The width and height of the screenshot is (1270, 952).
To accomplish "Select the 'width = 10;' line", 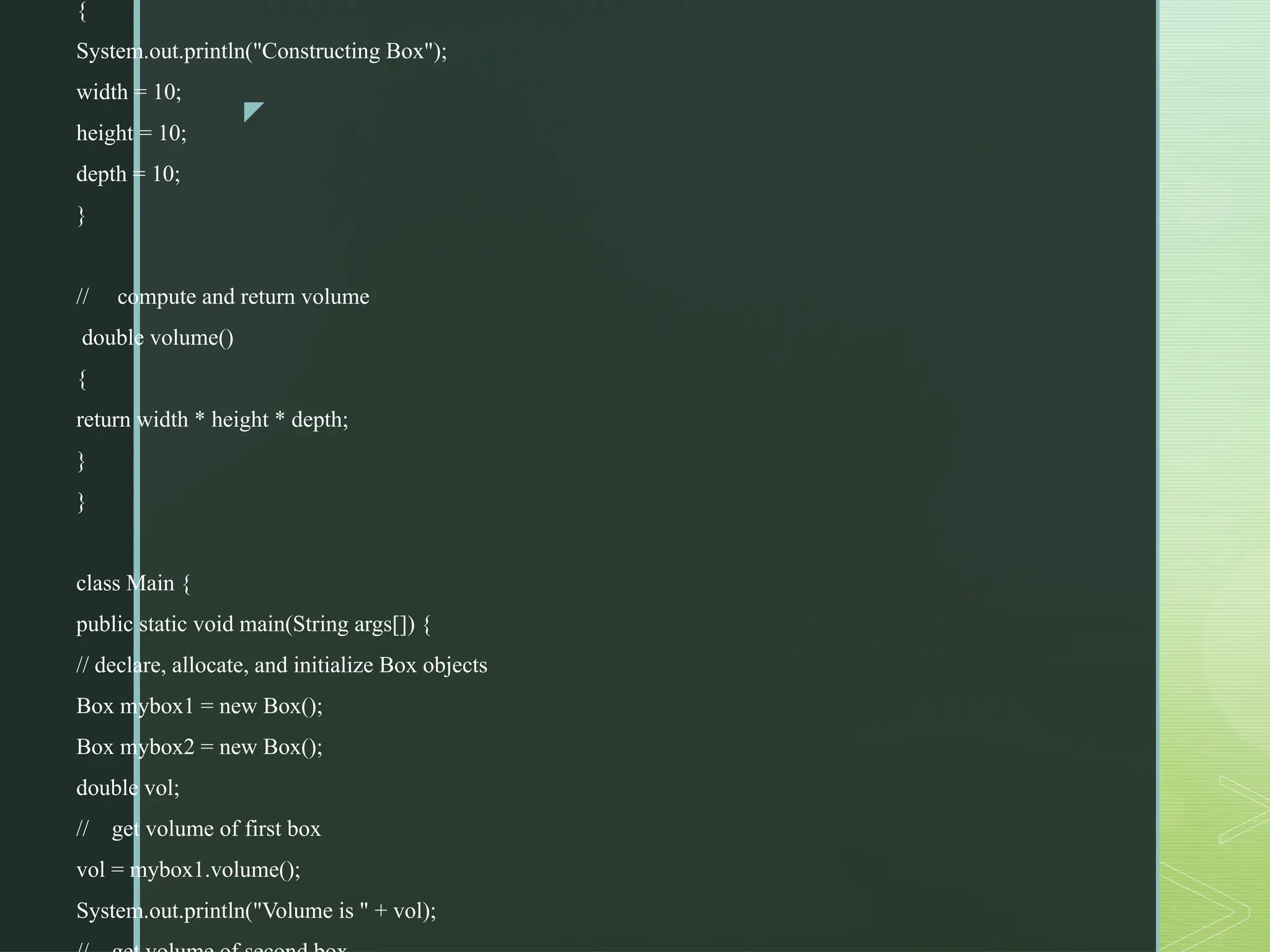I will [x=129, y=92].
